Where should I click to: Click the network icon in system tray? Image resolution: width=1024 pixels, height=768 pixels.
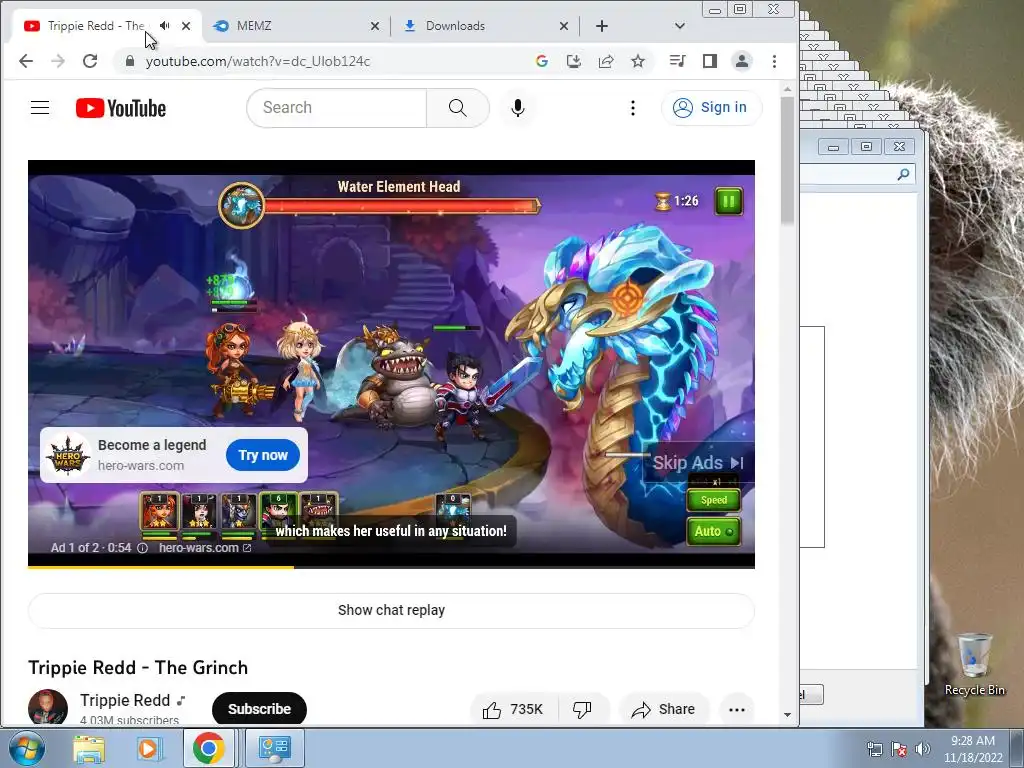[874, 749]
